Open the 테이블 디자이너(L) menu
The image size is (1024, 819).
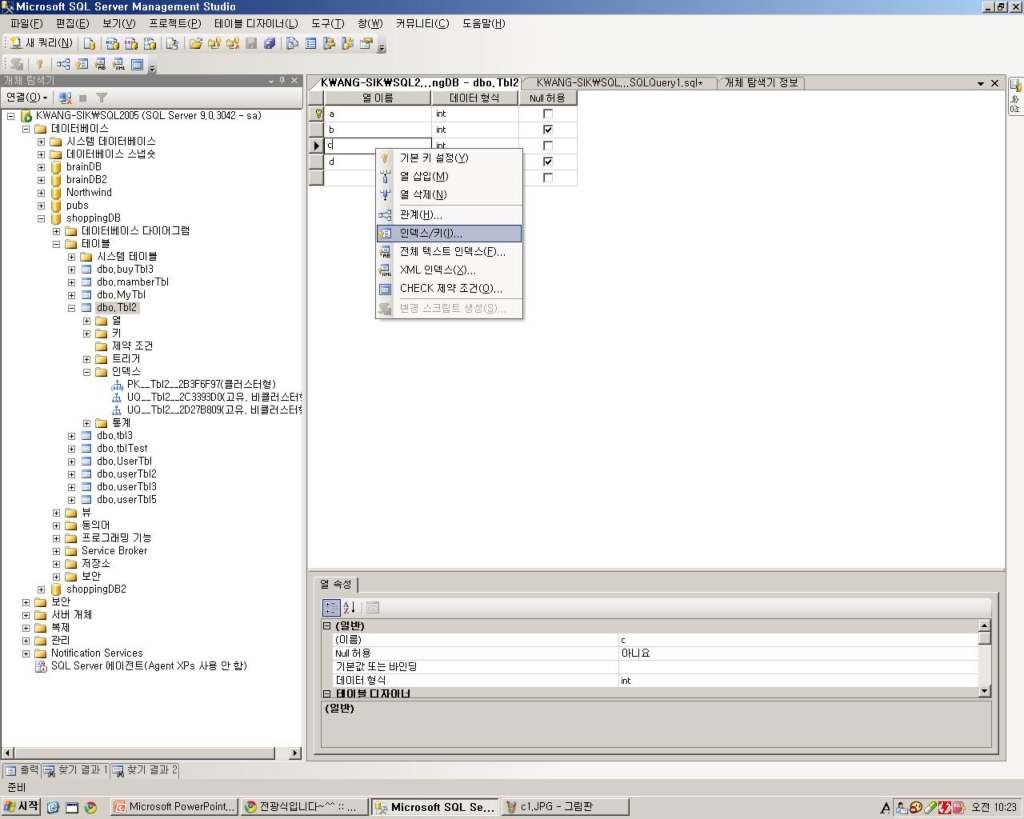tap(256, 24)
